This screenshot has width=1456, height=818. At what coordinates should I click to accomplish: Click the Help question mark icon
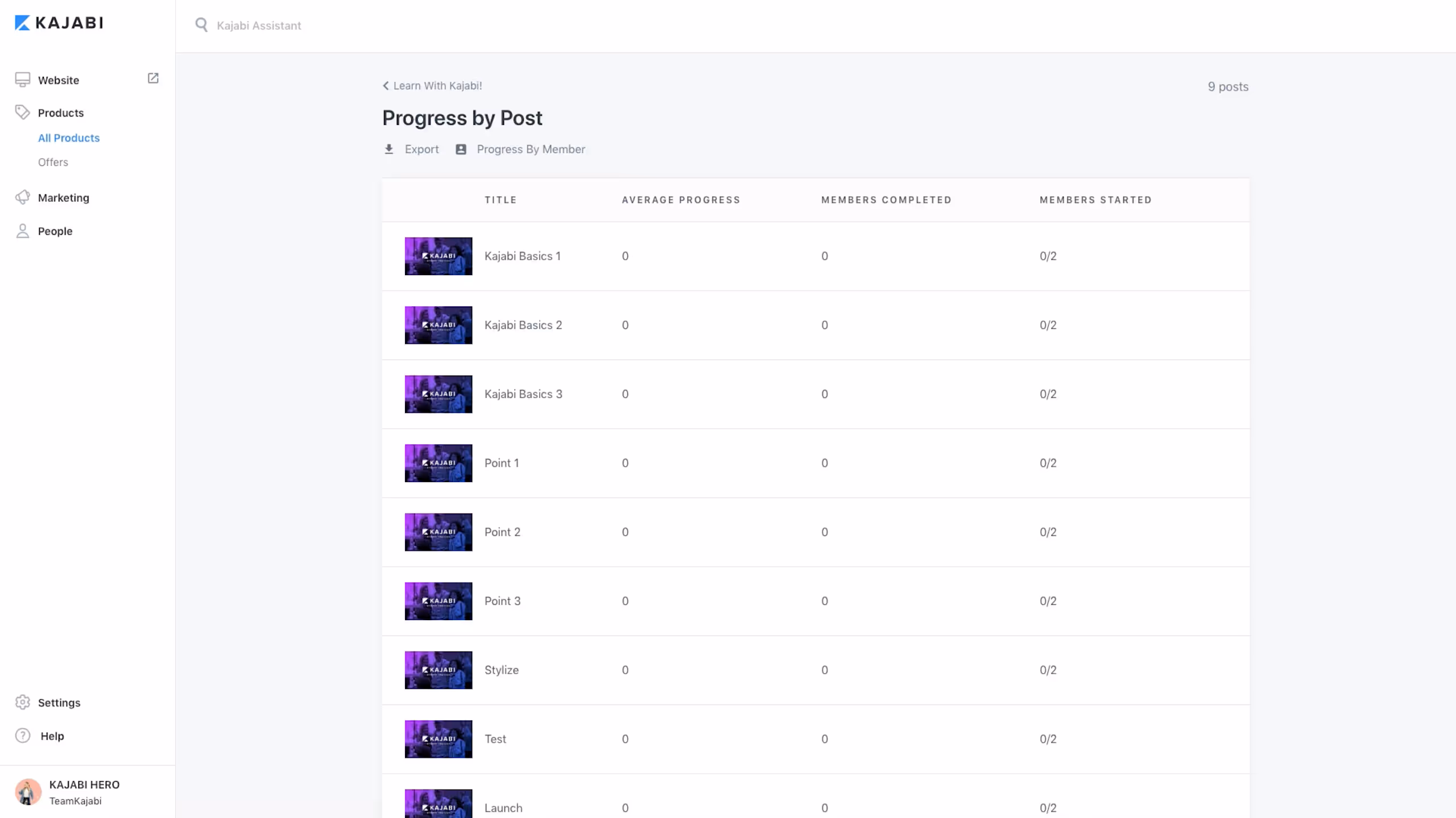point(22,736)
